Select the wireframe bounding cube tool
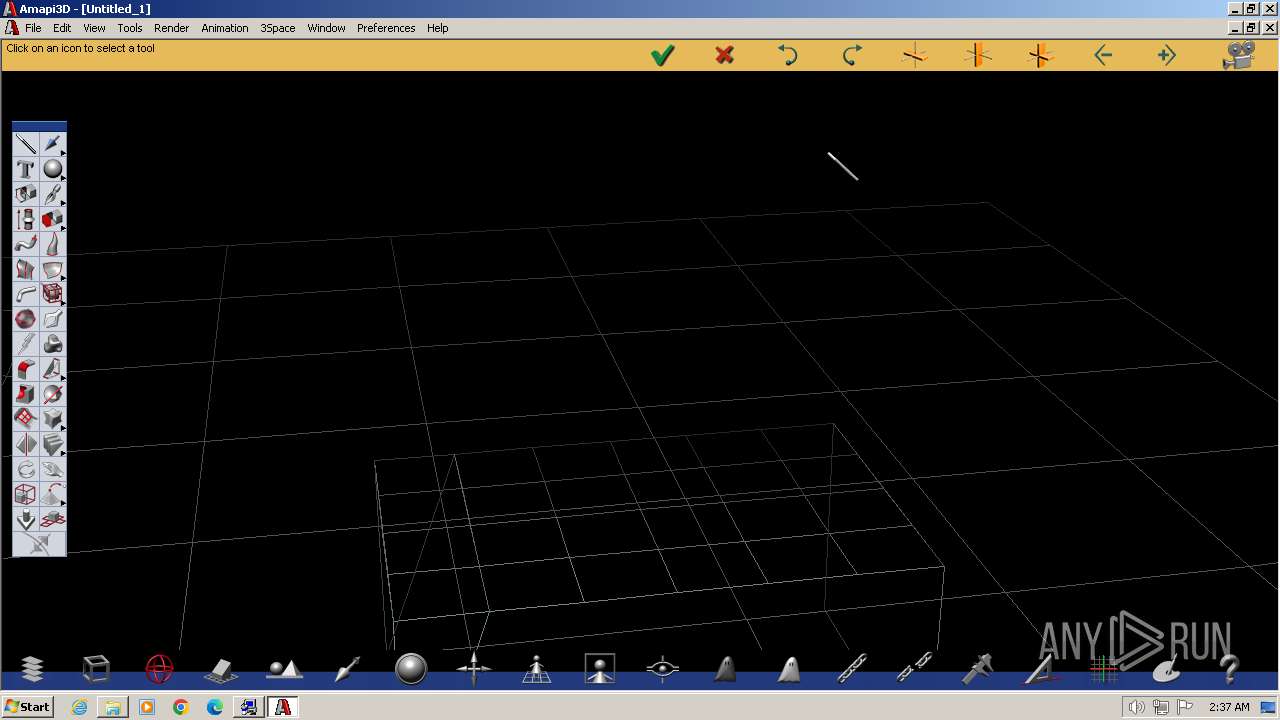This screenshot has width=1280, height=720. tap(26, 494)
